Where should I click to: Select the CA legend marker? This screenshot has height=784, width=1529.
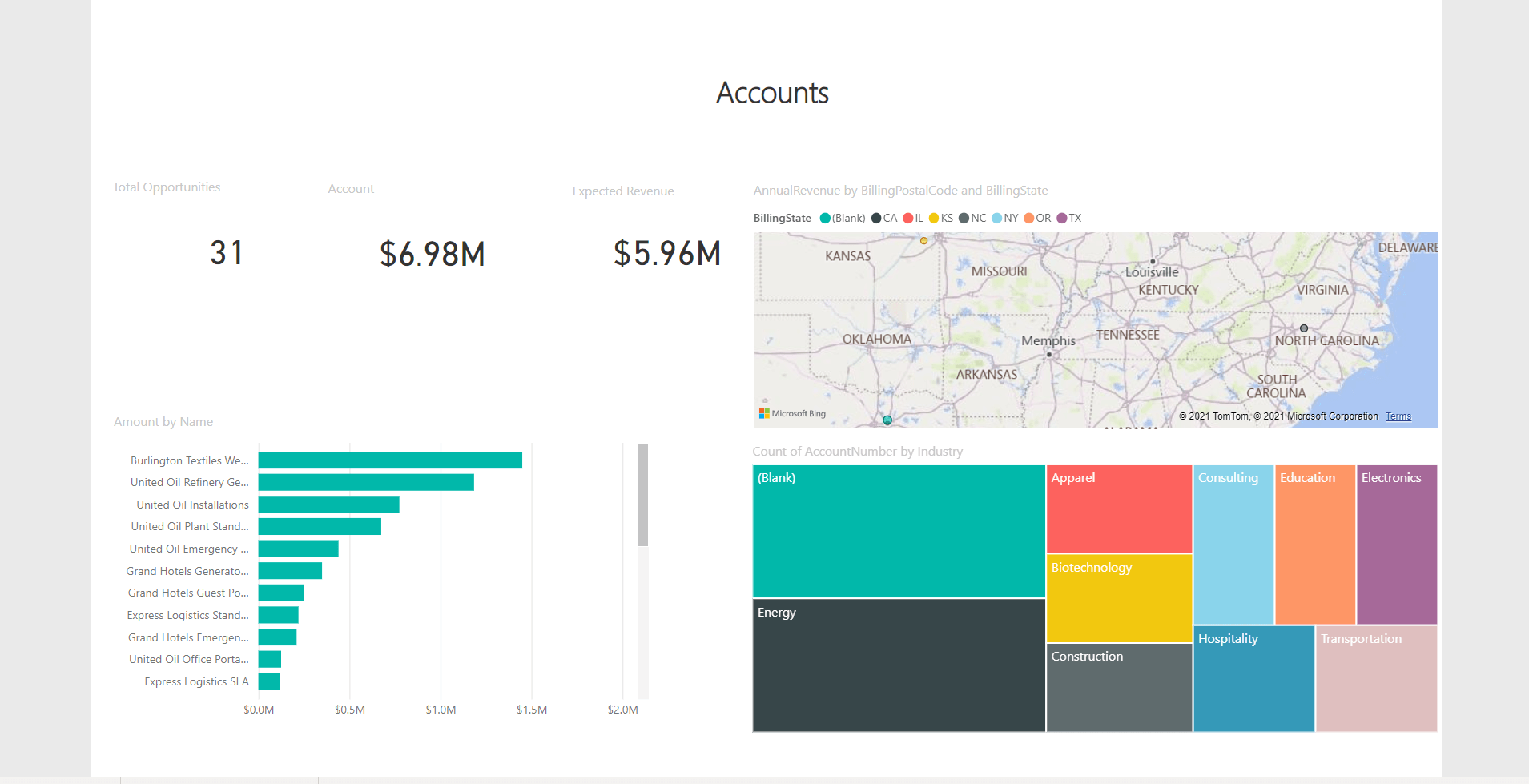pyautogui.click(x=876, y=218)
